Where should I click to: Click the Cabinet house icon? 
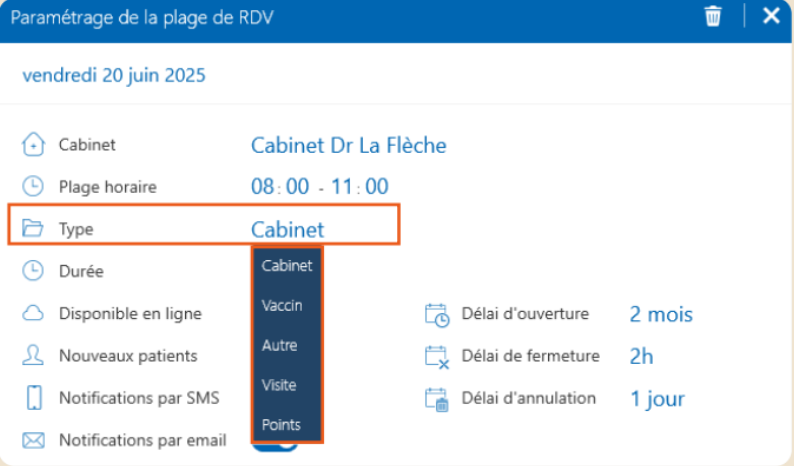[x=33, y=145]
